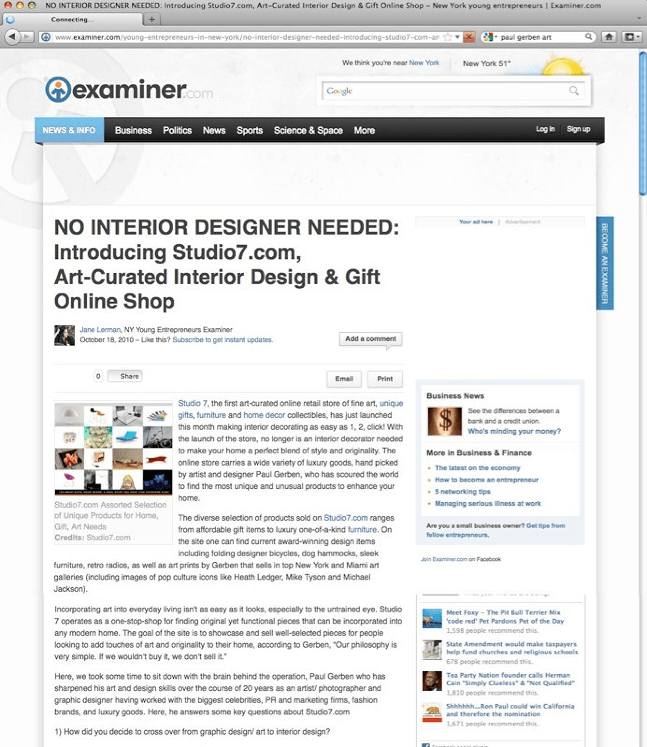The height and width of the screenshot is (747, 647).
Task: Click the Meet Foxy story thumbnail
Action: tap(432, 618)
